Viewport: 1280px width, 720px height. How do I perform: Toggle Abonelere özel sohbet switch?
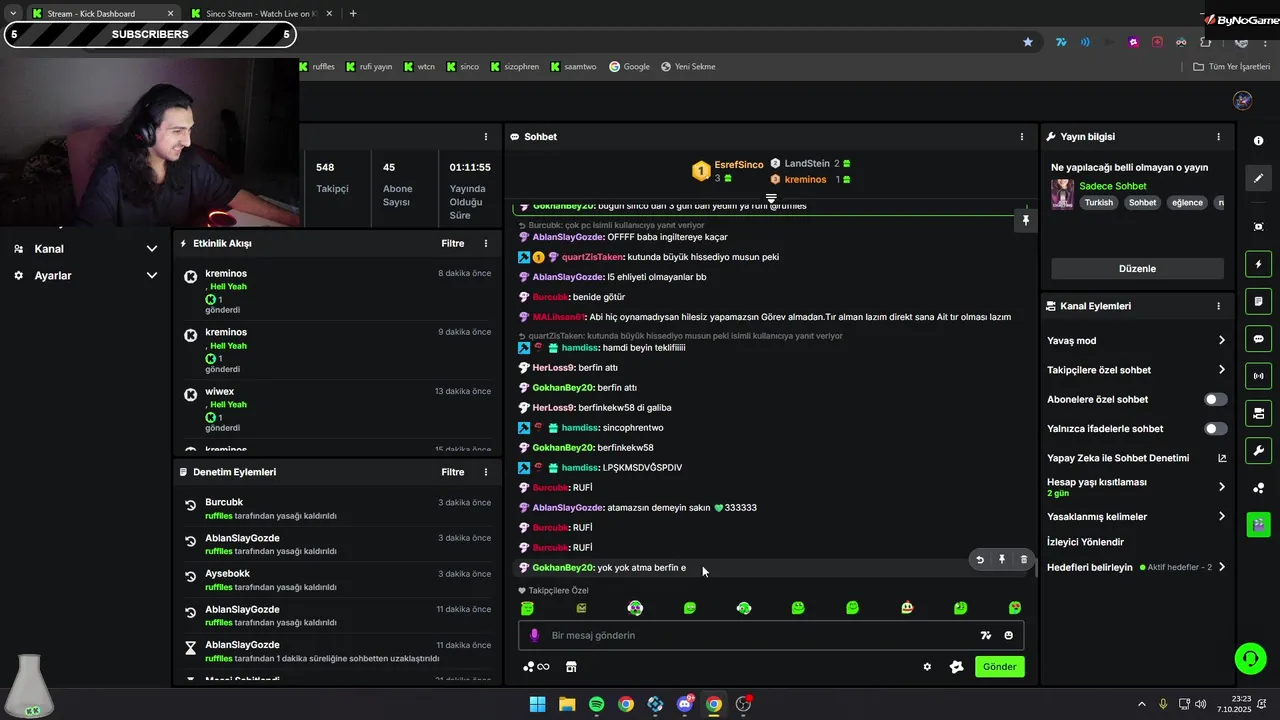(x=1215, y=399)
